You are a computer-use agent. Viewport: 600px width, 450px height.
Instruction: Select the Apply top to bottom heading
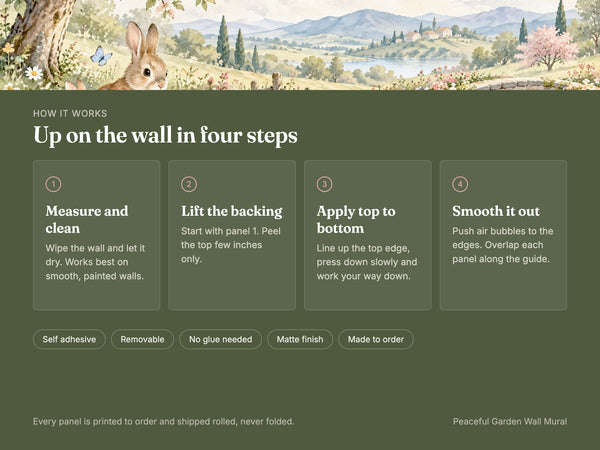coord(356,220)
